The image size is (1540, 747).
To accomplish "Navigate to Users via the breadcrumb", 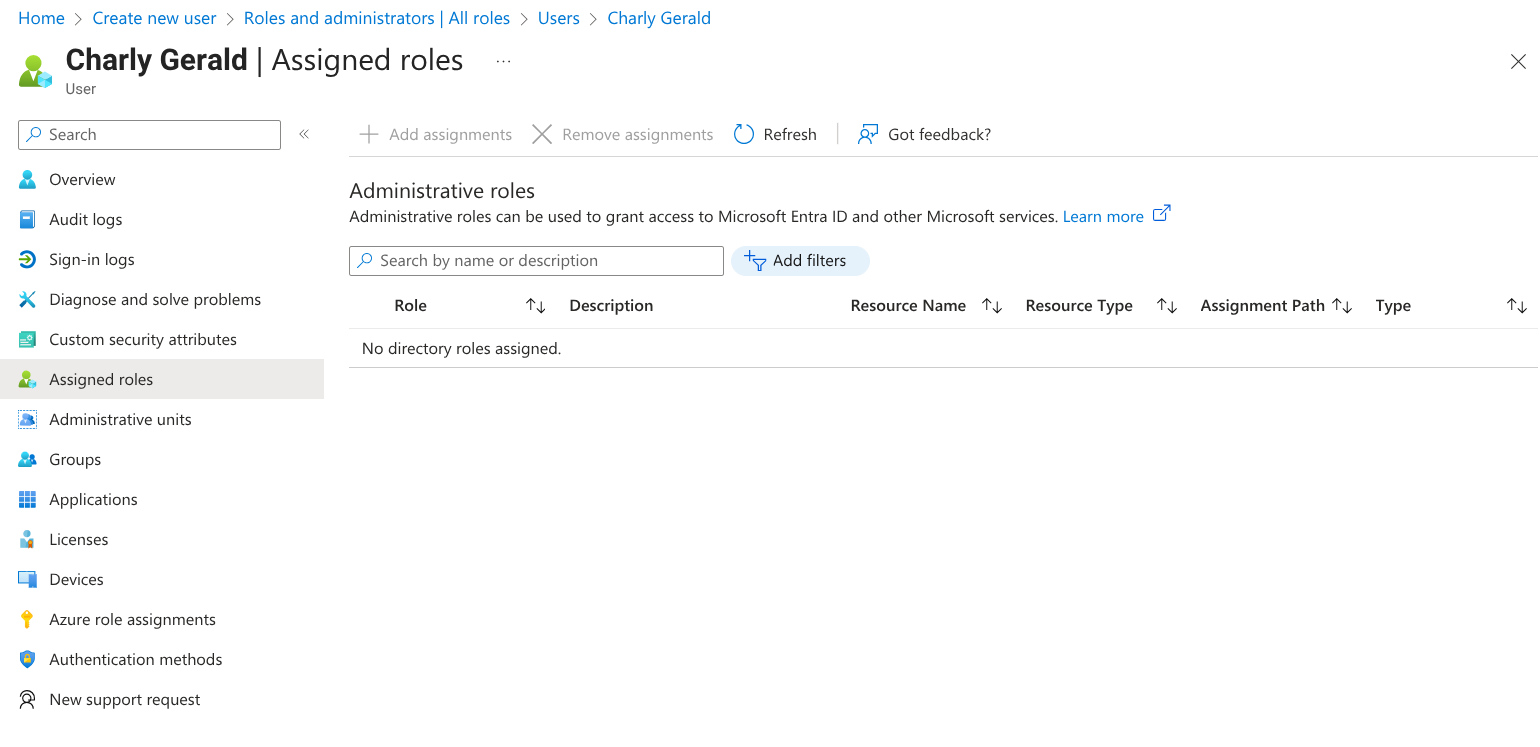I will [x=558, y=17].
